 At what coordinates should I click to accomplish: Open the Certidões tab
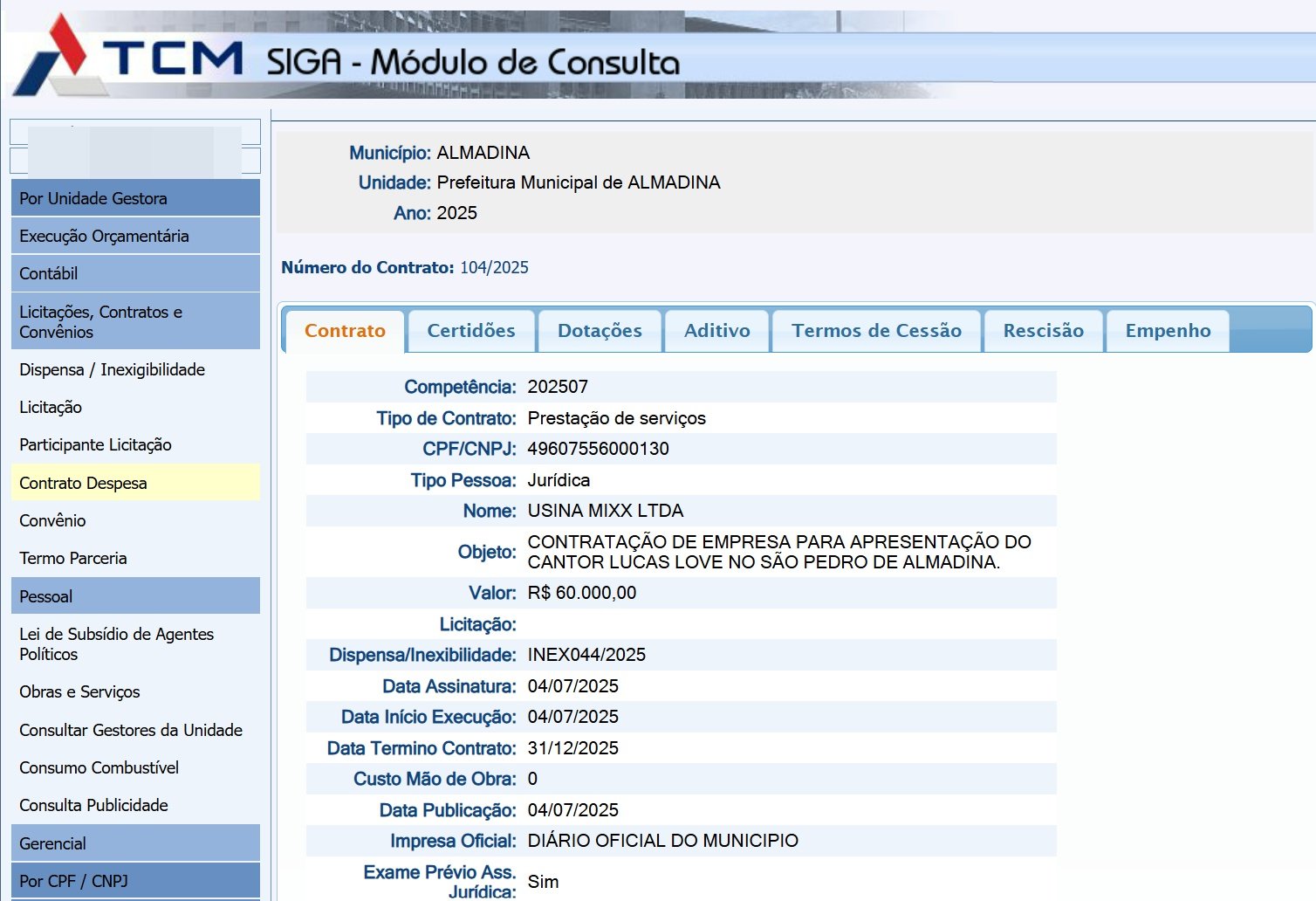pyautogui.click(x=471, y=331)
